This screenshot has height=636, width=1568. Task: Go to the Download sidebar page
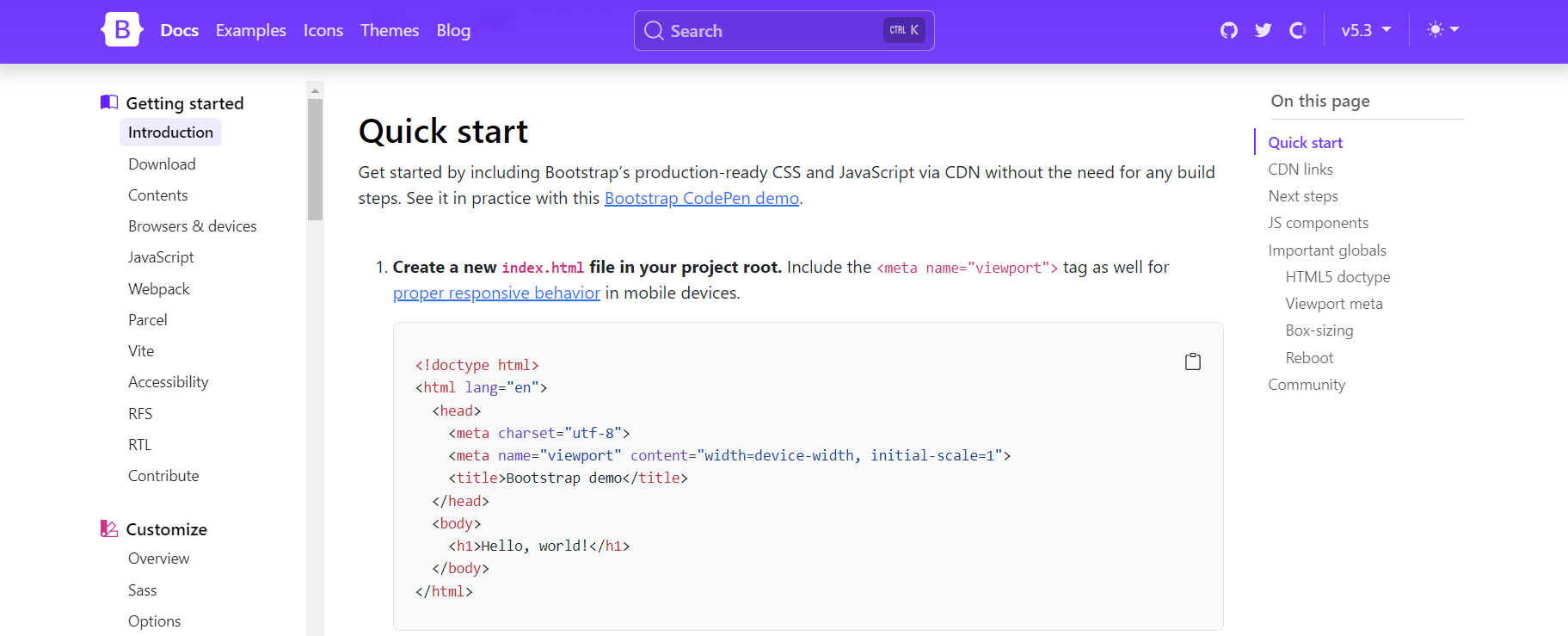pos(162,164)
